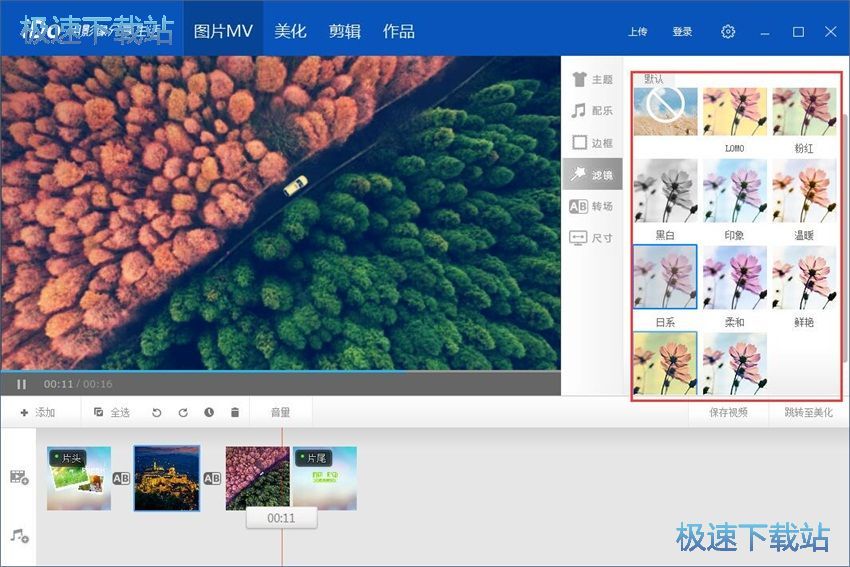The height and width of the screenshot is (567, 850).
Task: Apply the 印象 filter
Action: pos(735,190)
